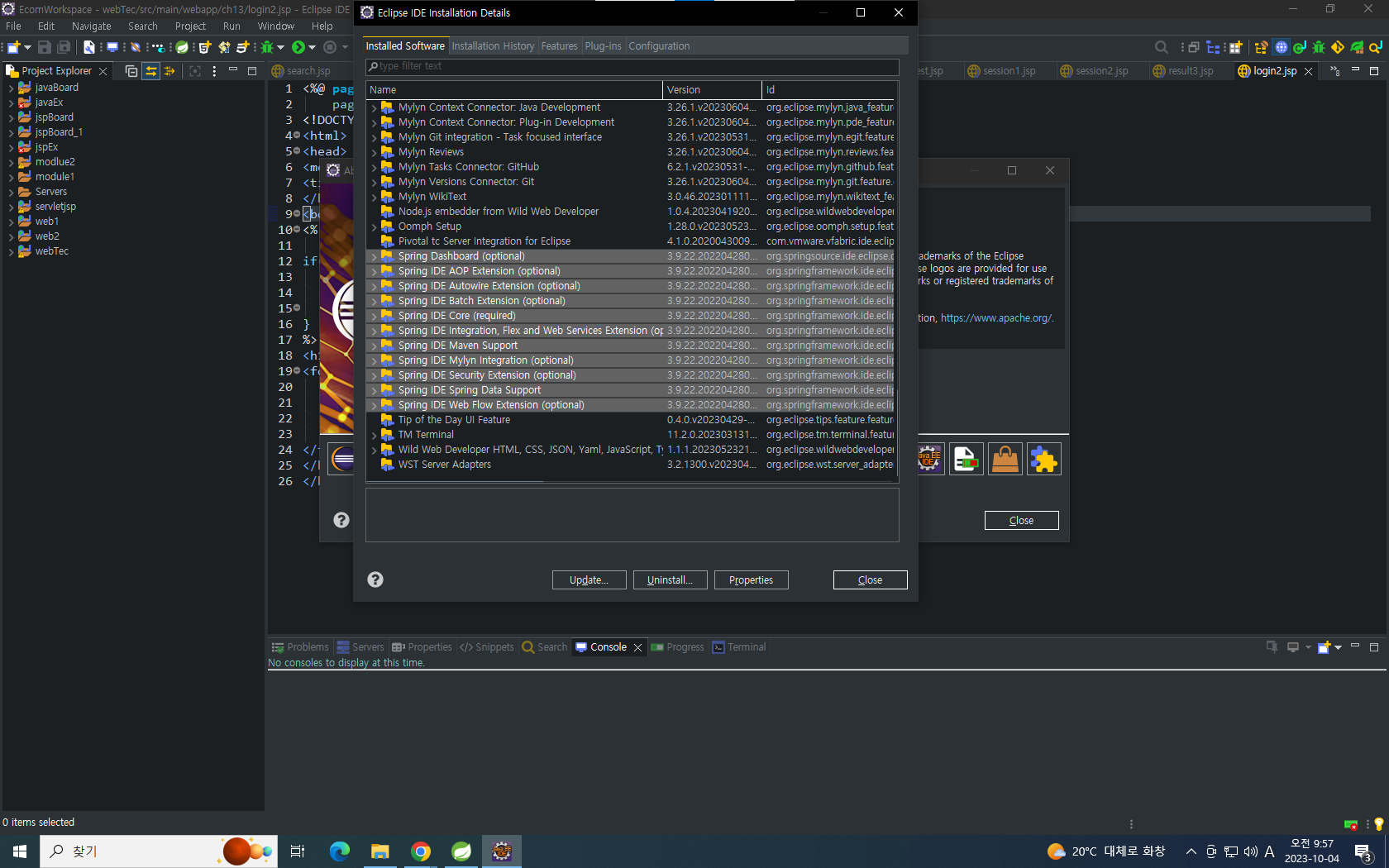Image resolution: width=1389 pixels, height=868 pixels.
Task: Click the Properties button
Action: click(751, 580)
